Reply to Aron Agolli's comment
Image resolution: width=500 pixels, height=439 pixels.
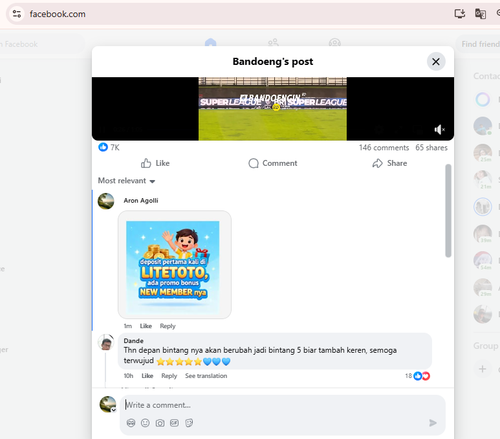click(168, 326)
